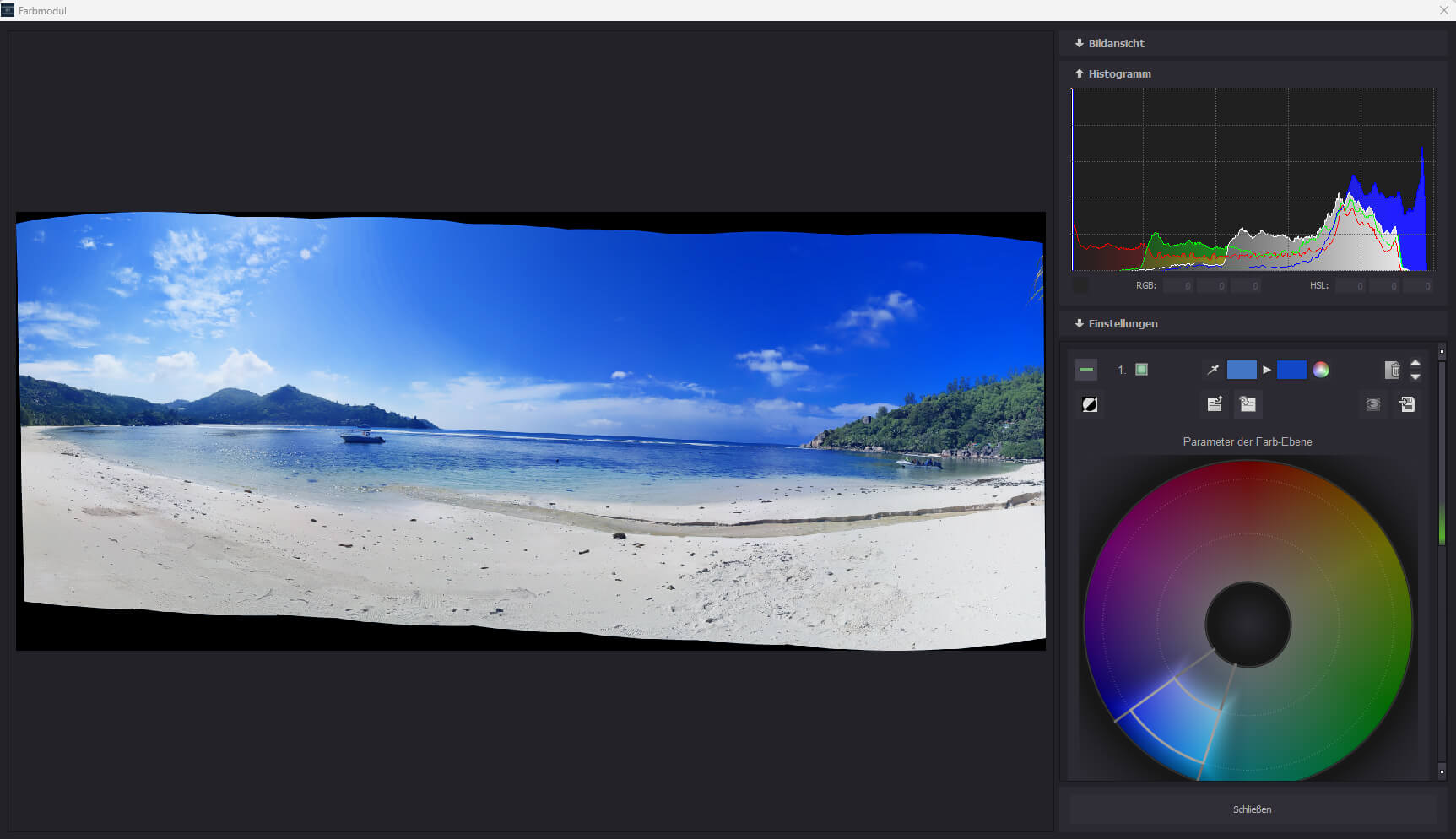Move the layer up with up arrow
1456x839 pixels.
[x=1415, y=364]
